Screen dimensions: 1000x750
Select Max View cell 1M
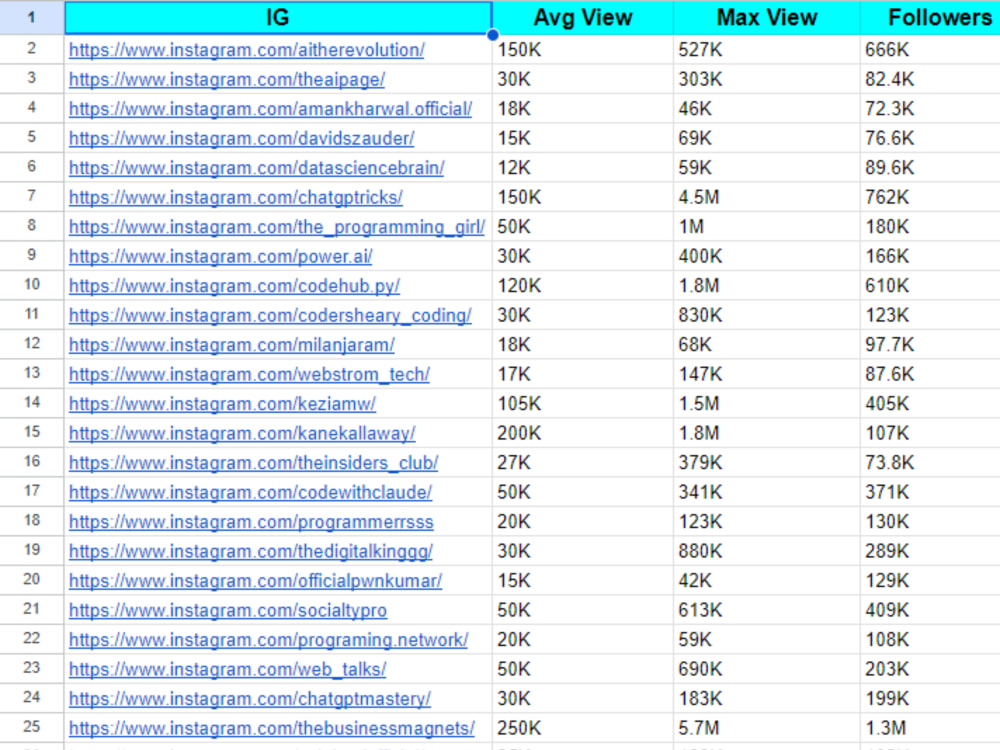(767, 226)
